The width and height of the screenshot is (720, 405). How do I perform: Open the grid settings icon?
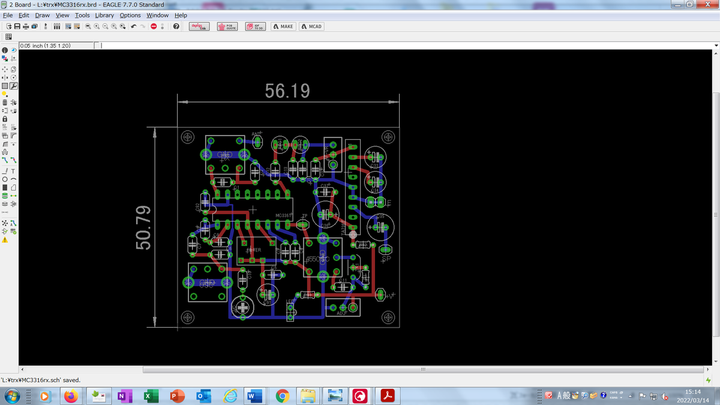[x=8, y=37]
